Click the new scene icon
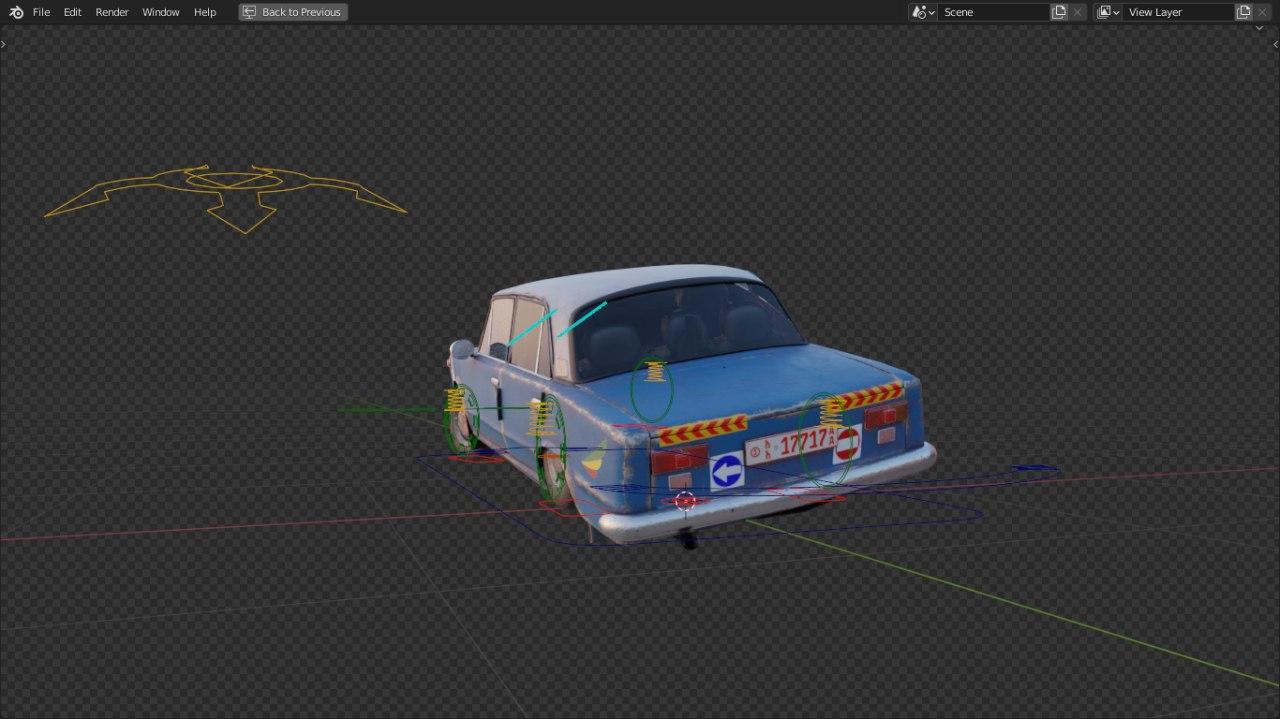 coord(1059,12)
